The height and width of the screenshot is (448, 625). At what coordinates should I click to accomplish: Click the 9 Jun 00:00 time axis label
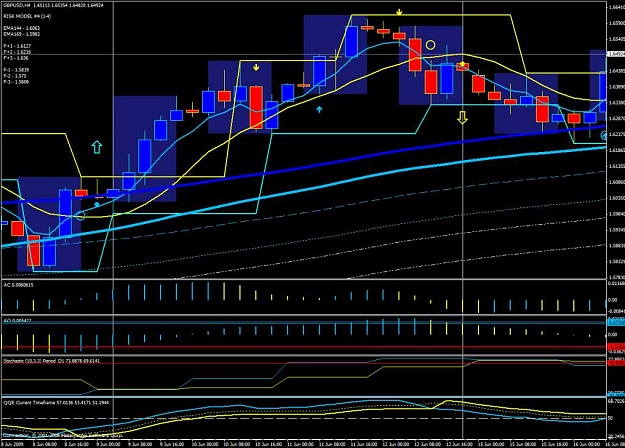108,444
